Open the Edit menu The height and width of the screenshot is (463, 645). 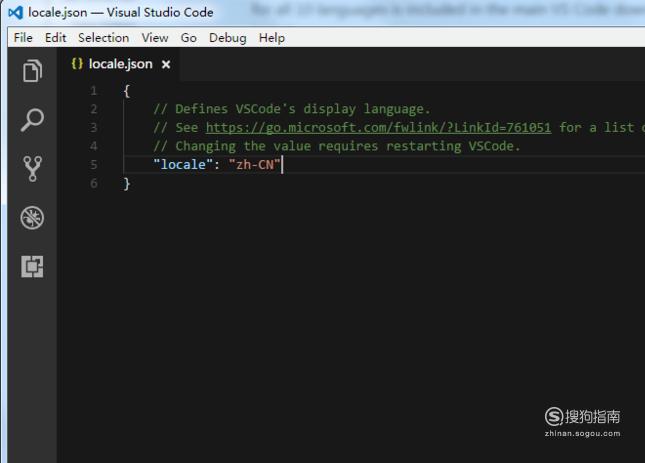(56, 38)
